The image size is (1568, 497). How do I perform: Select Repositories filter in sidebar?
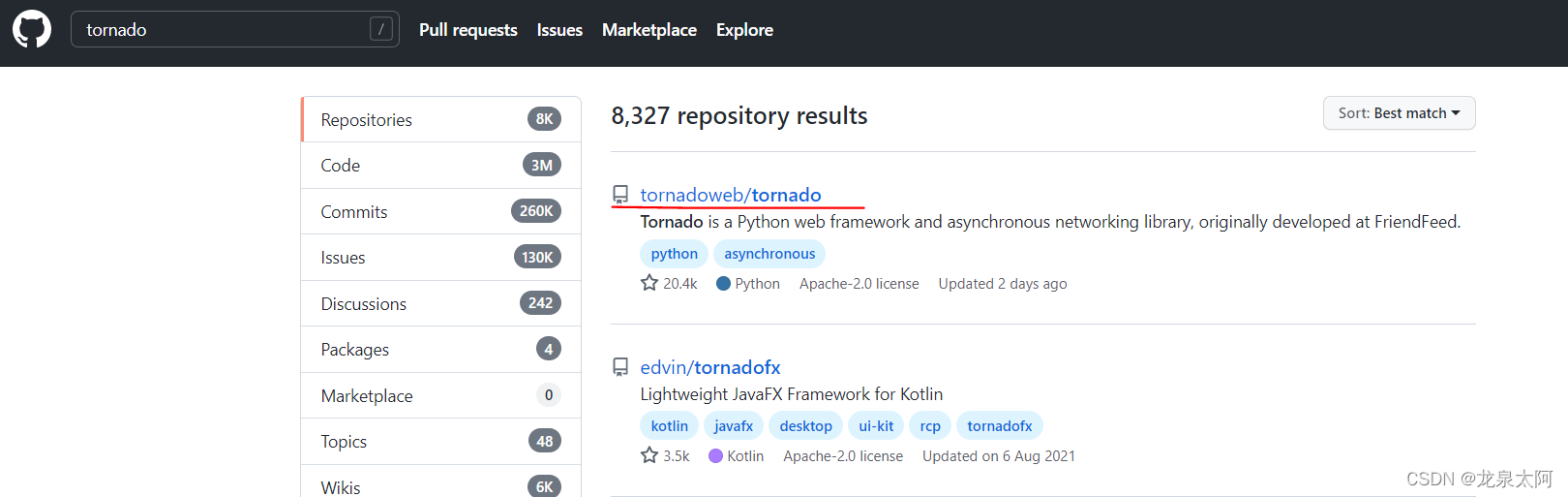click(x=441, y=119)
